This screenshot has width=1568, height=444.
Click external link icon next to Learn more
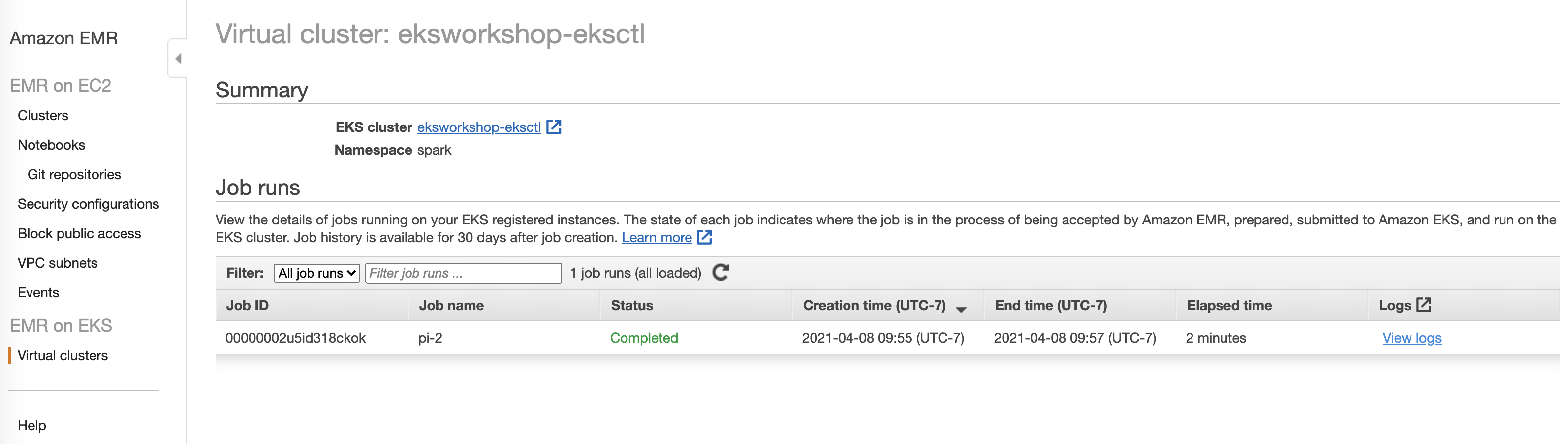(x=704, y=237)
